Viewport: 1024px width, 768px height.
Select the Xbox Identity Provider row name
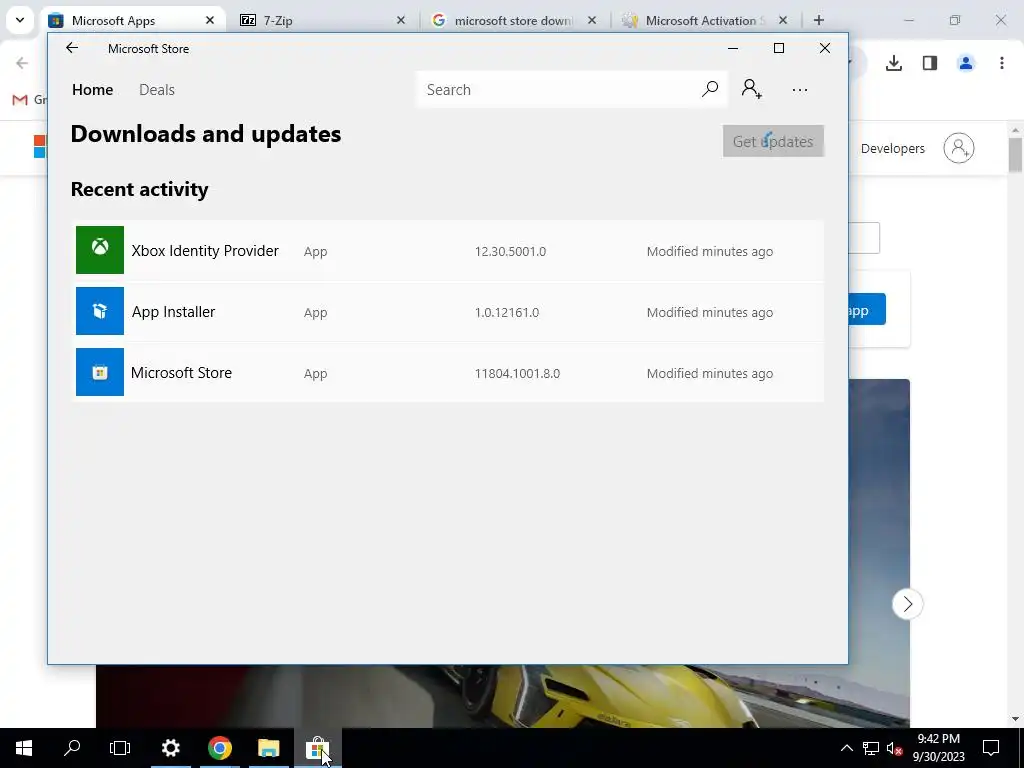[205, 251]
